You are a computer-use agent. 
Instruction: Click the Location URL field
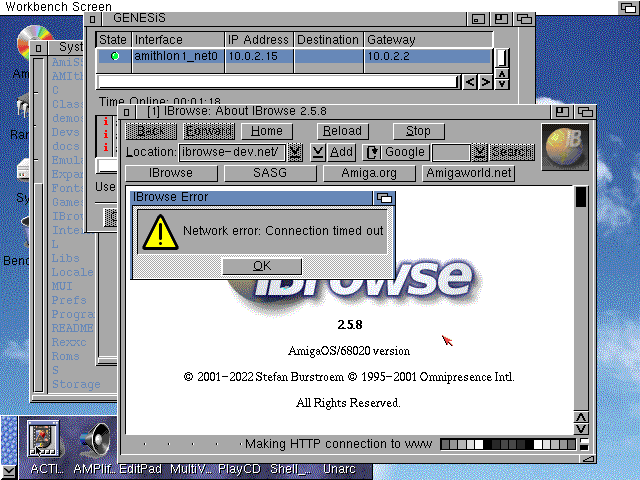(x=232, y=152)
